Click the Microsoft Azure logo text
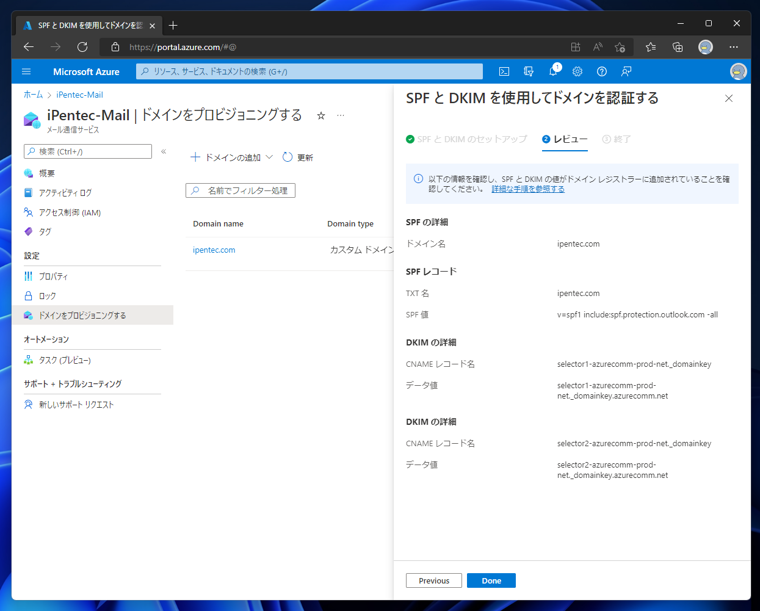 pyautogui.click(x=86, y=72)
